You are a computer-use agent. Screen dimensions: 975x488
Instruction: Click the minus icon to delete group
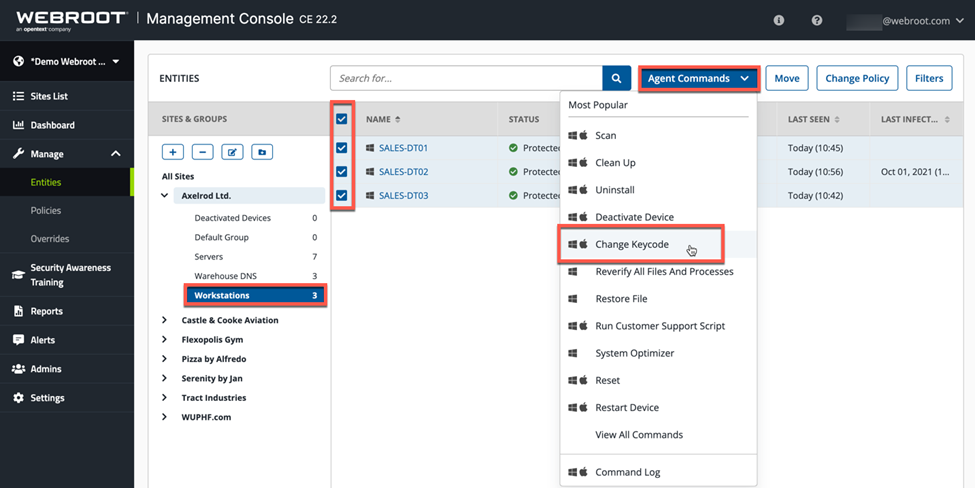(203, 152)
